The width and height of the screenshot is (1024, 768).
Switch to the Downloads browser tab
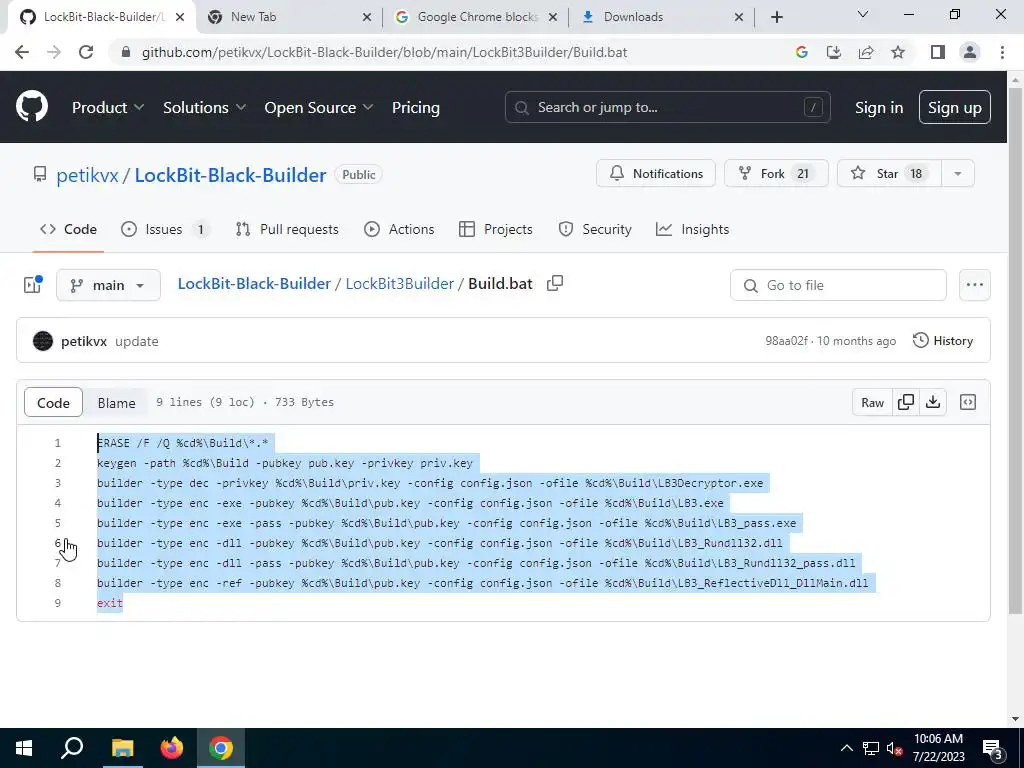pyautogui.click(x=663, y=17)
